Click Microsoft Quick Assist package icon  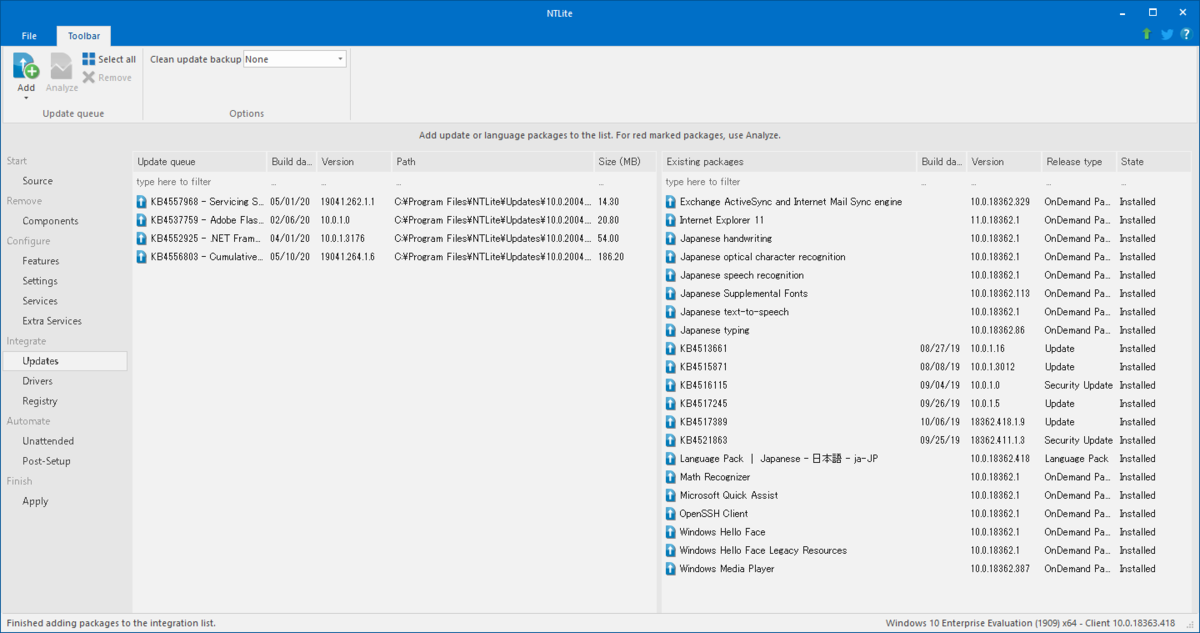[x=671, y=495]
